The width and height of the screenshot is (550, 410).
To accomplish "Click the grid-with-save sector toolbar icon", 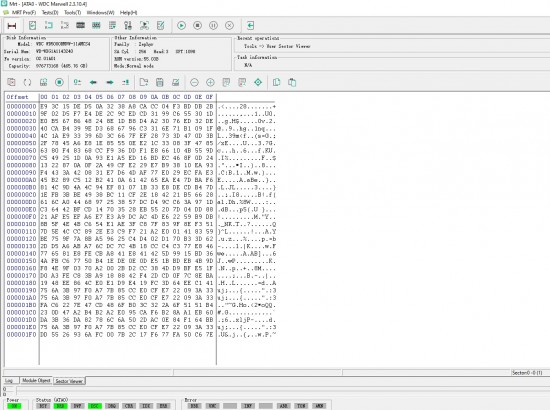I will (x=43, y=82).
